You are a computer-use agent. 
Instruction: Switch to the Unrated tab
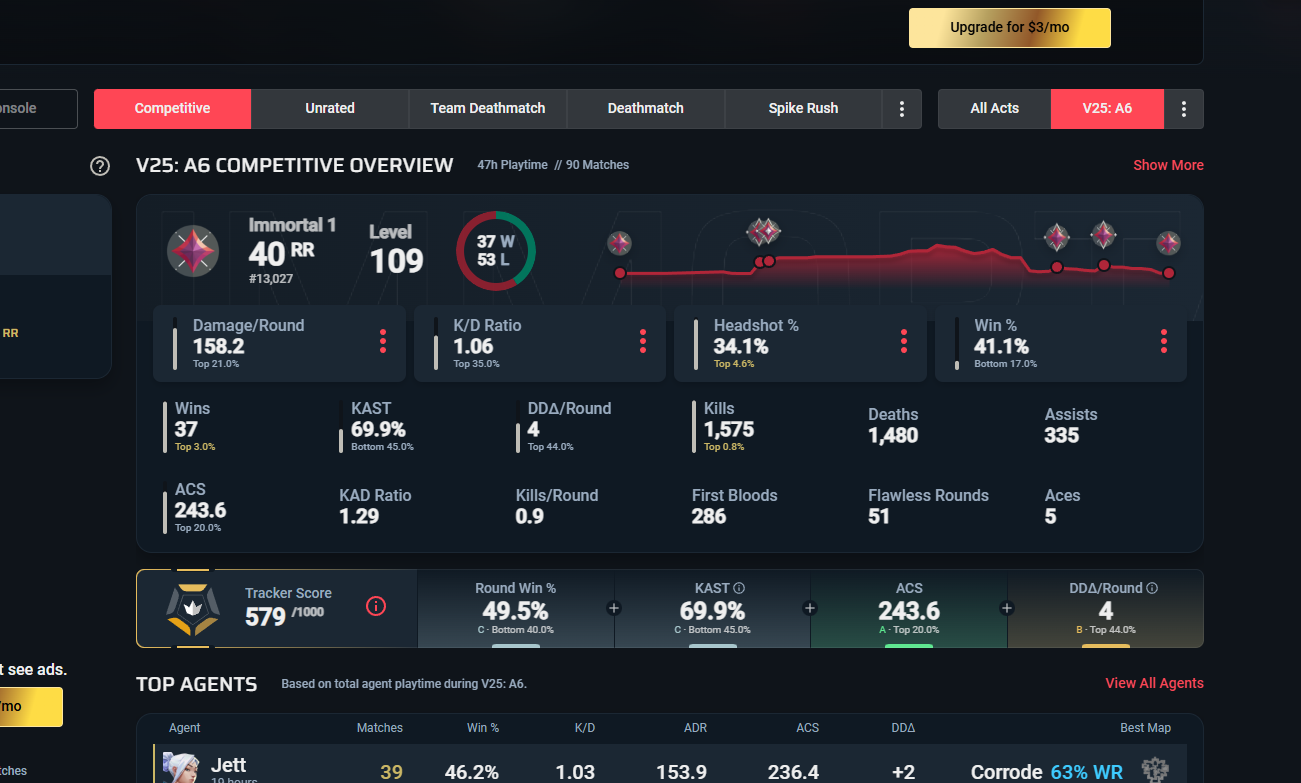click(330, 109)
